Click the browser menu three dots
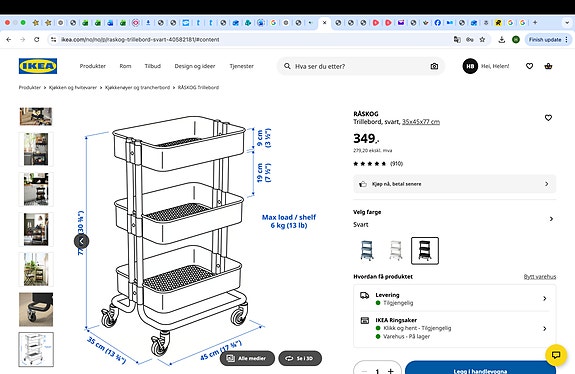Image resolution: width=575 pixels, height=374 pixels. click(x=567, y=39)
